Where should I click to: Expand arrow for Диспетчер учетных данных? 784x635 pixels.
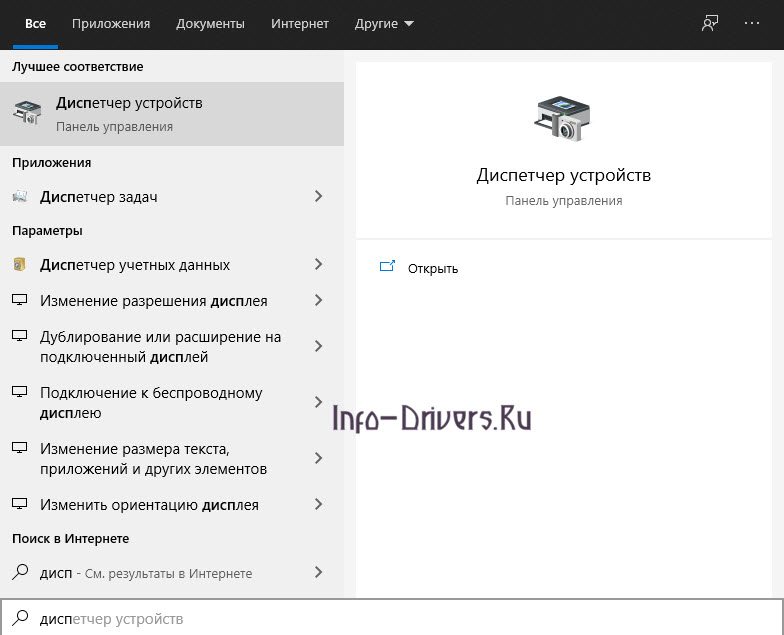coord(319,265)
